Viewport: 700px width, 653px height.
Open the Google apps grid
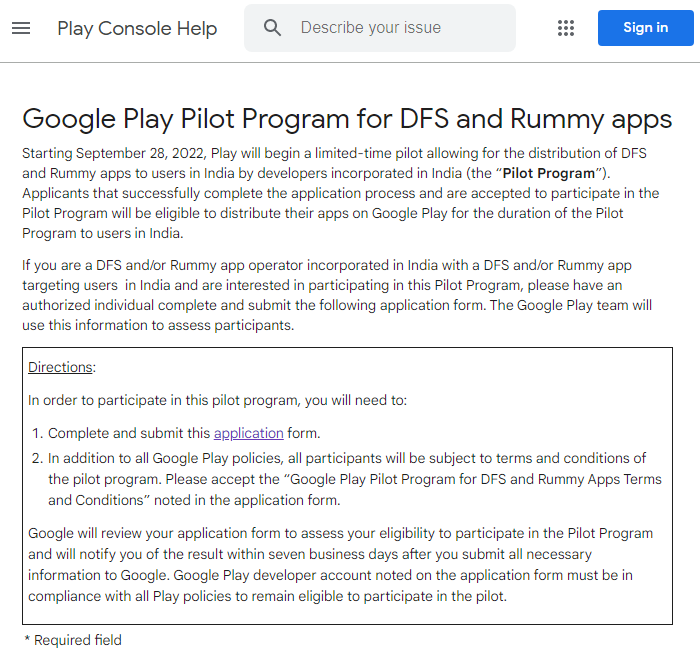click(566, 28)
